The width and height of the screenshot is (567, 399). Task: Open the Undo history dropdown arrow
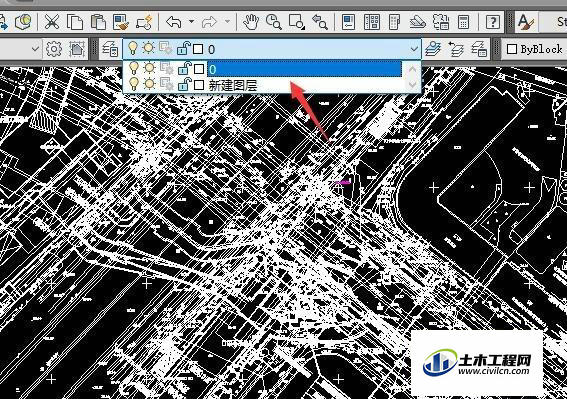[x=191, y=22]
